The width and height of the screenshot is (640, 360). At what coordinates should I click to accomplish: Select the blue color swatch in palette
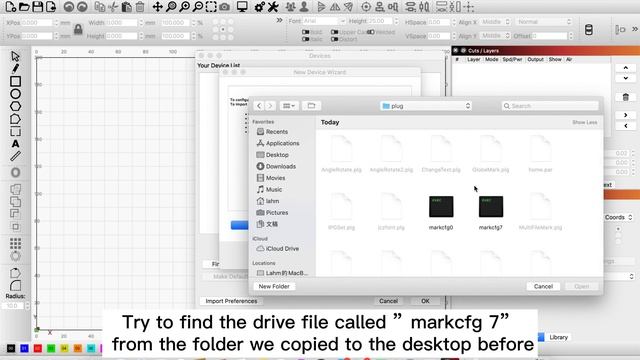(x=24, y=348)
